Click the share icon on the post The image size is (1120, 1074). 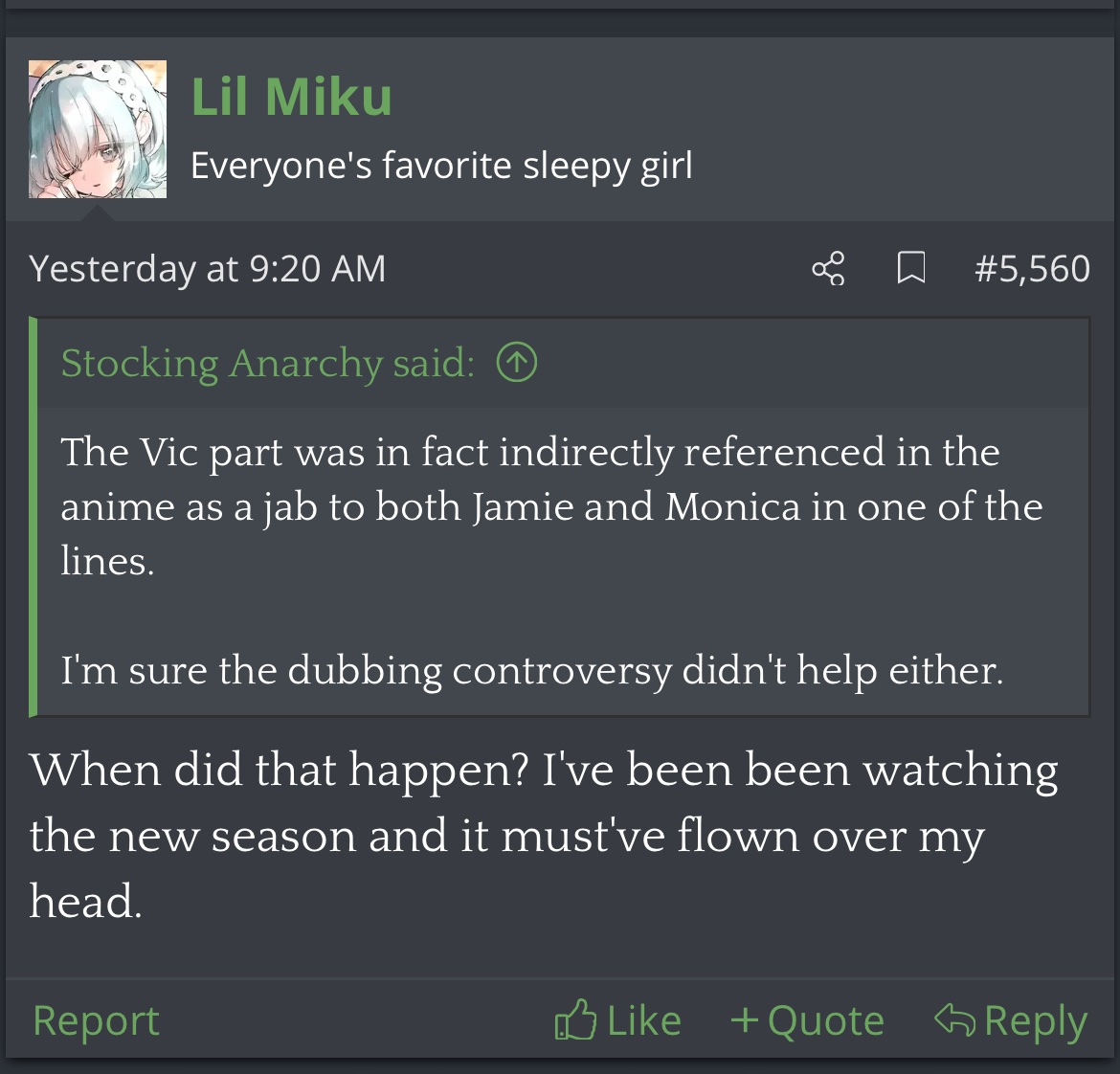(x=829, y=269)
